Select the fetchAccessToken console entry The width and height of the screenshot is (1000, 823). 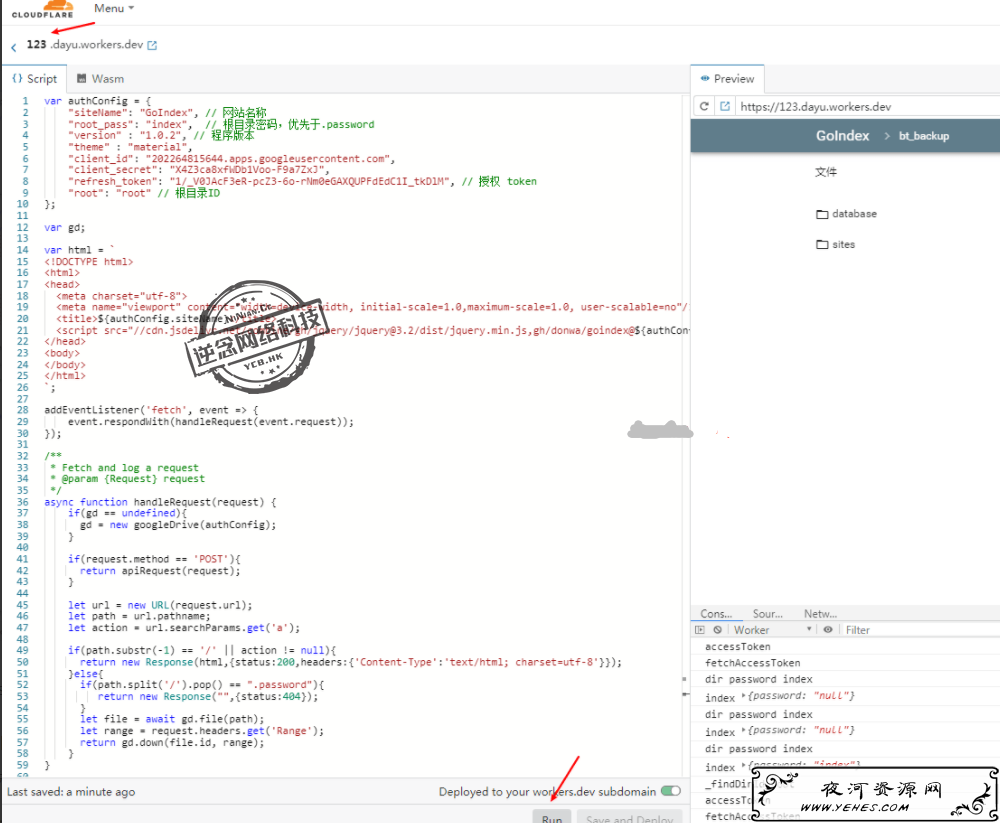[753, 663]
